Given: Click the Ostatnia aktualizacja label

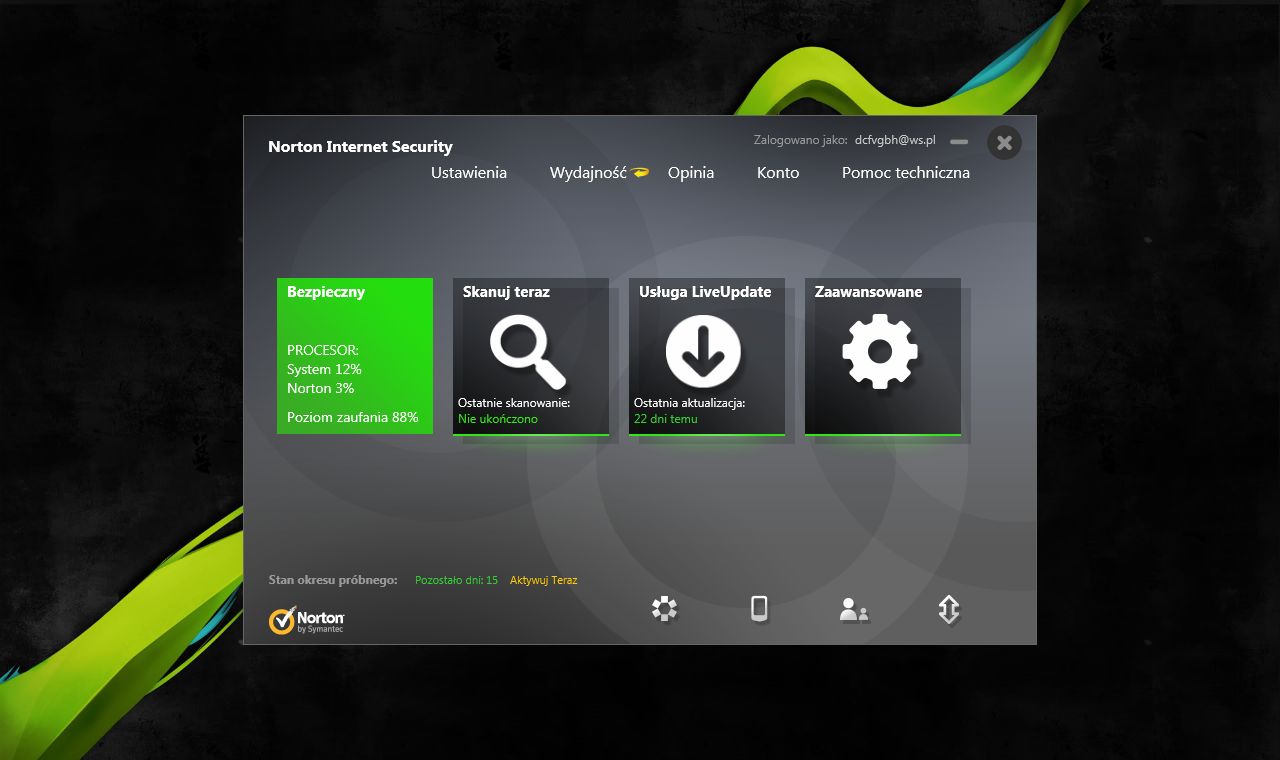Looking at the screenshot, I should (690, 403).
